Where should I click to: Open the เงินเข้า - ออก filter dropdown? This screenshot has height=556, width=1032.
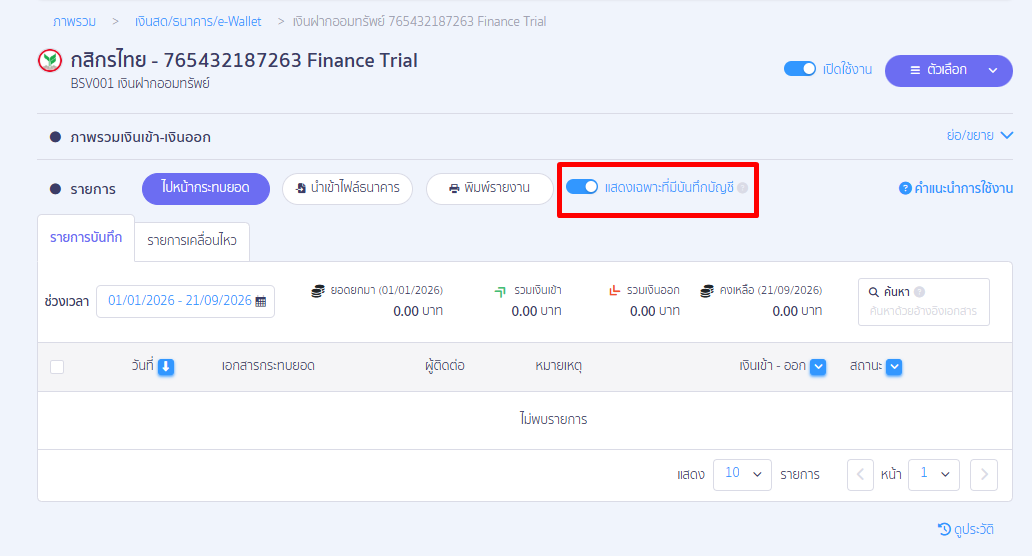[x=818, y=366]
